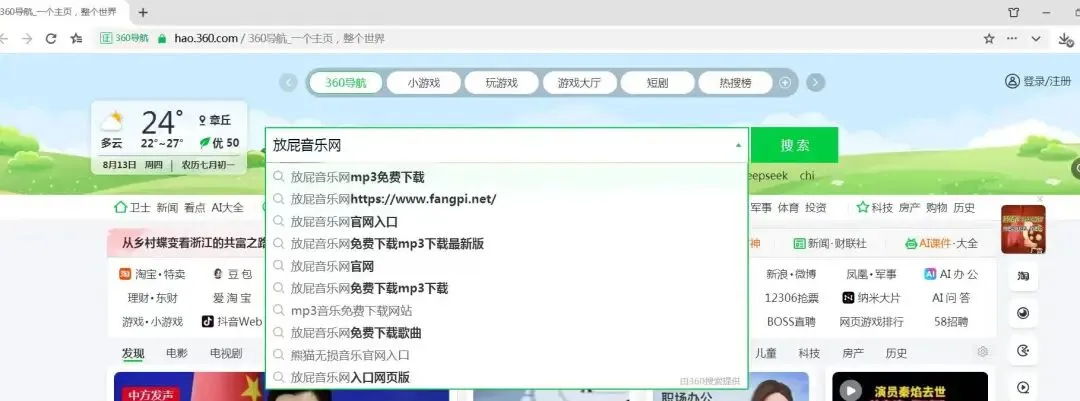This screenshot has width=1080, height=401.
Task: Open the AI办公 site link
Action: click(951, 274)
